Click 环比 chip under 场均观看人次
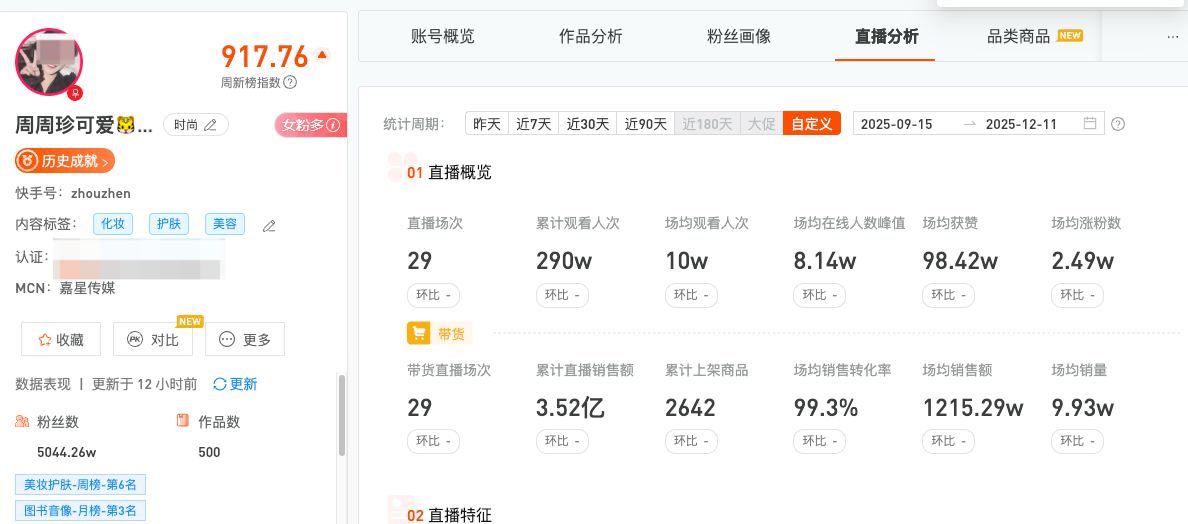The image size is (1188, 524). [691, 295]
